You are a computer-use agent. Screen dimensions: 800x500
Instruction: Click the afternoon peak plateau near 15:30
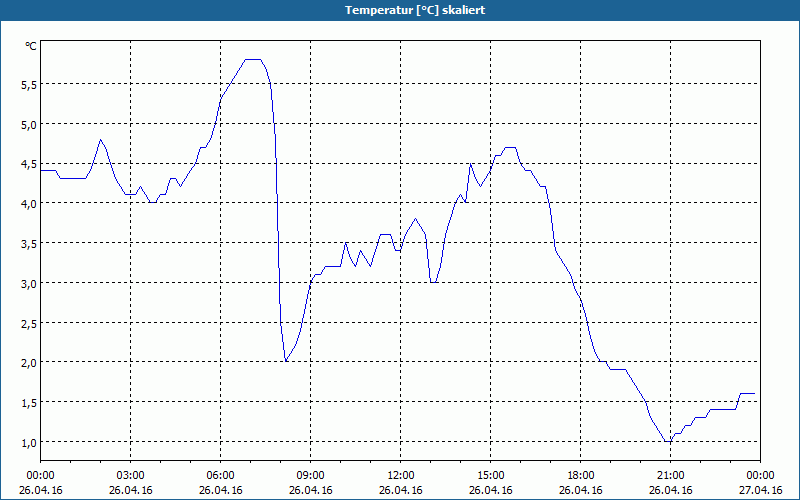click(510, 147)
